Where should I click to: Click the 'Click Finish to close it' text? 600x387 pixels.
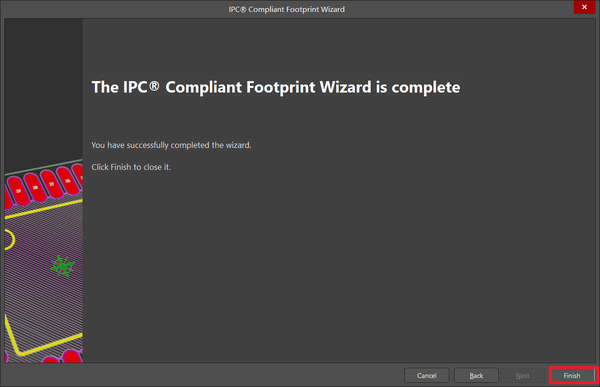click(x=131, y=167)
